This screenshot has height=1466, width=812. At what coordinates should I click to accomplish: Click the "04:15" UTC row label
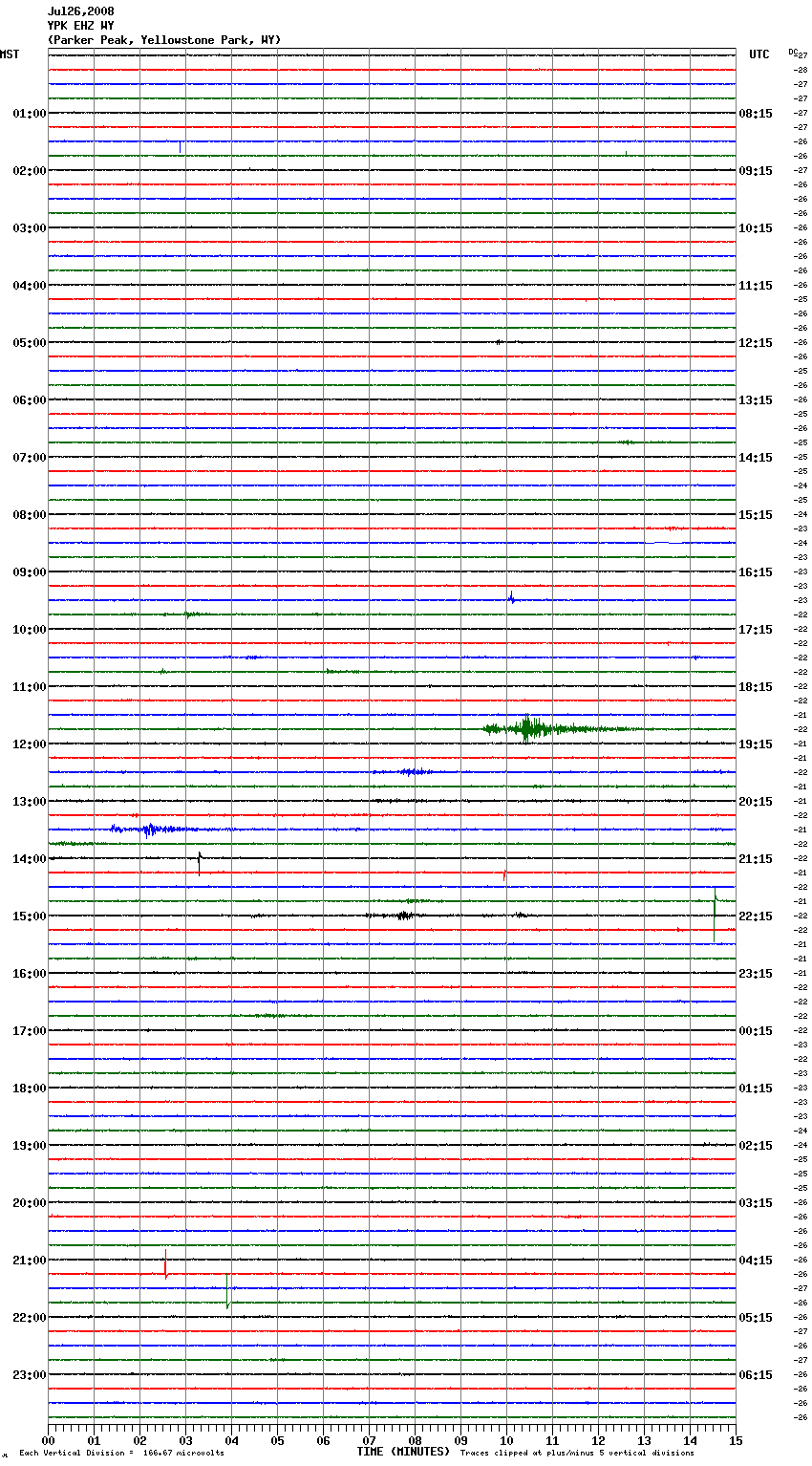(x=756, y=1261)
